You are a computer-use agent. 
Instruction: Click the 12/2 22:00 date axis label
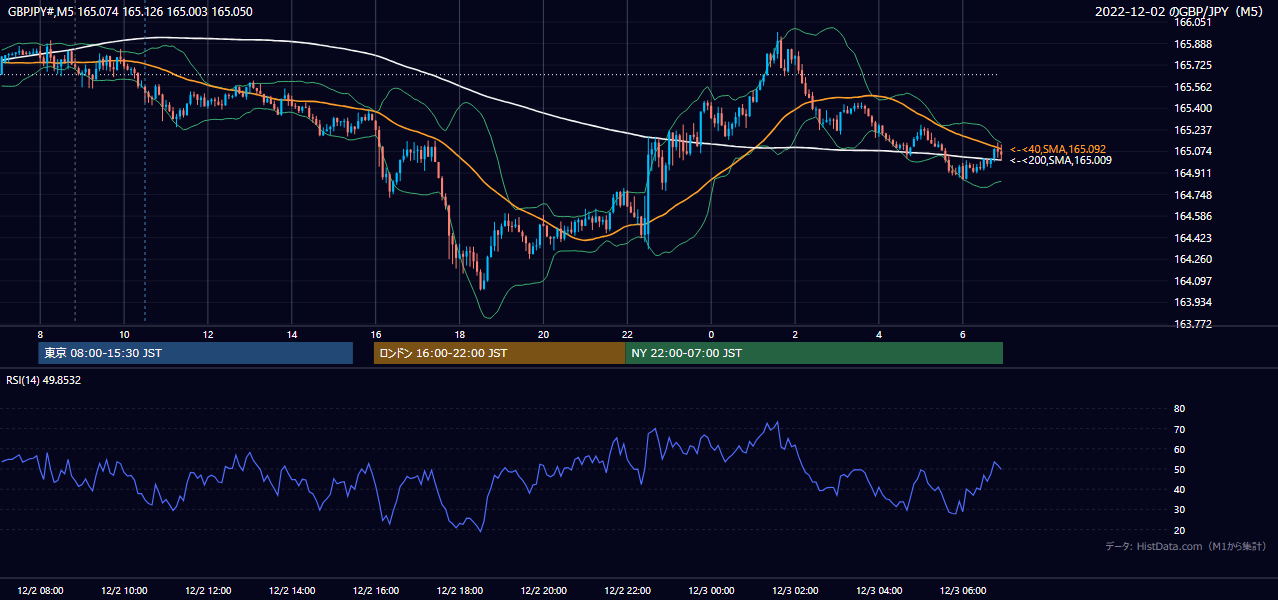point(628,590)
